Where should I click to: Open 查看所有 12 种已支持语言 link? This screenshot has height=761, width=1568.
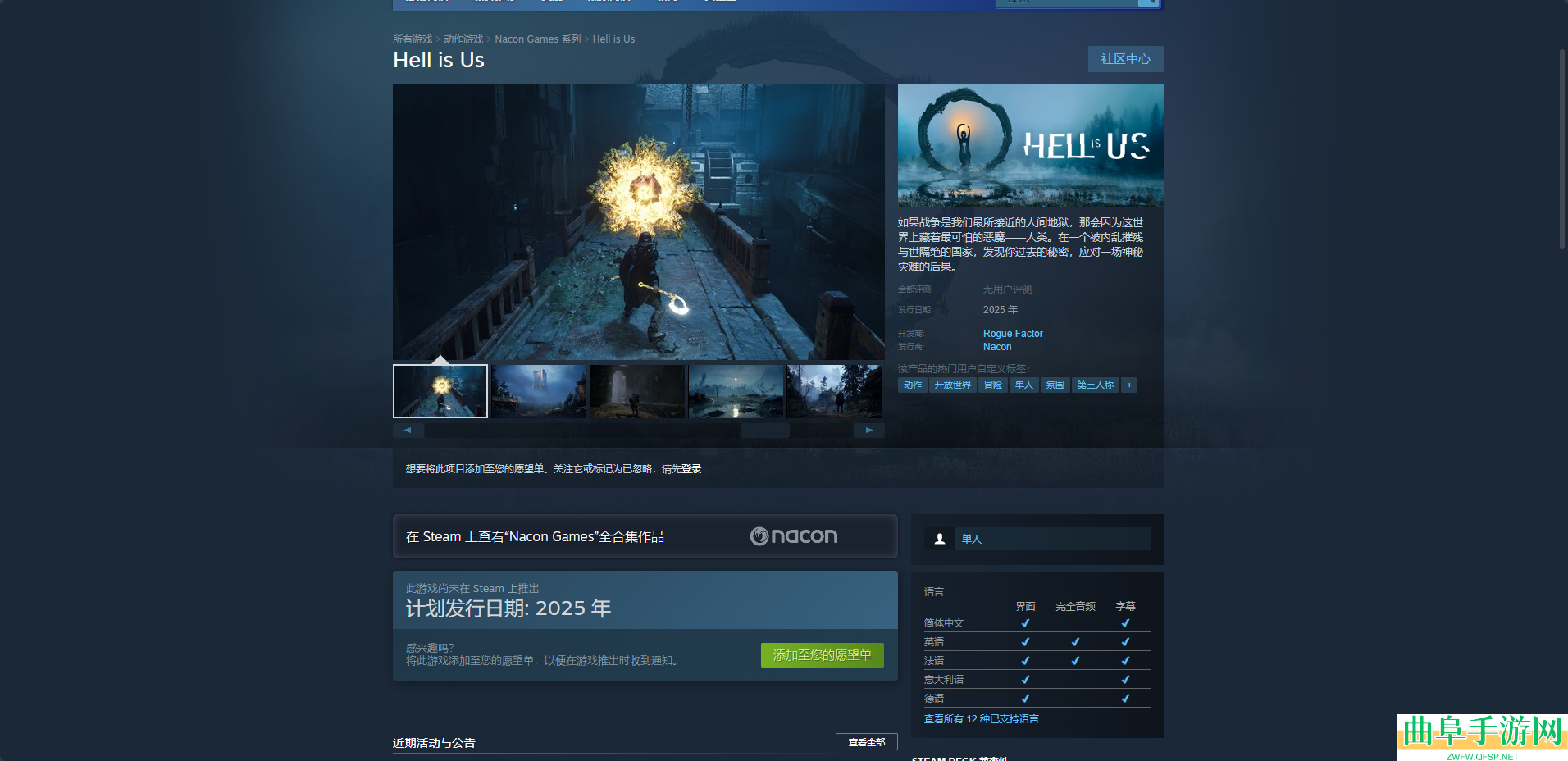(x=982, y=719)
